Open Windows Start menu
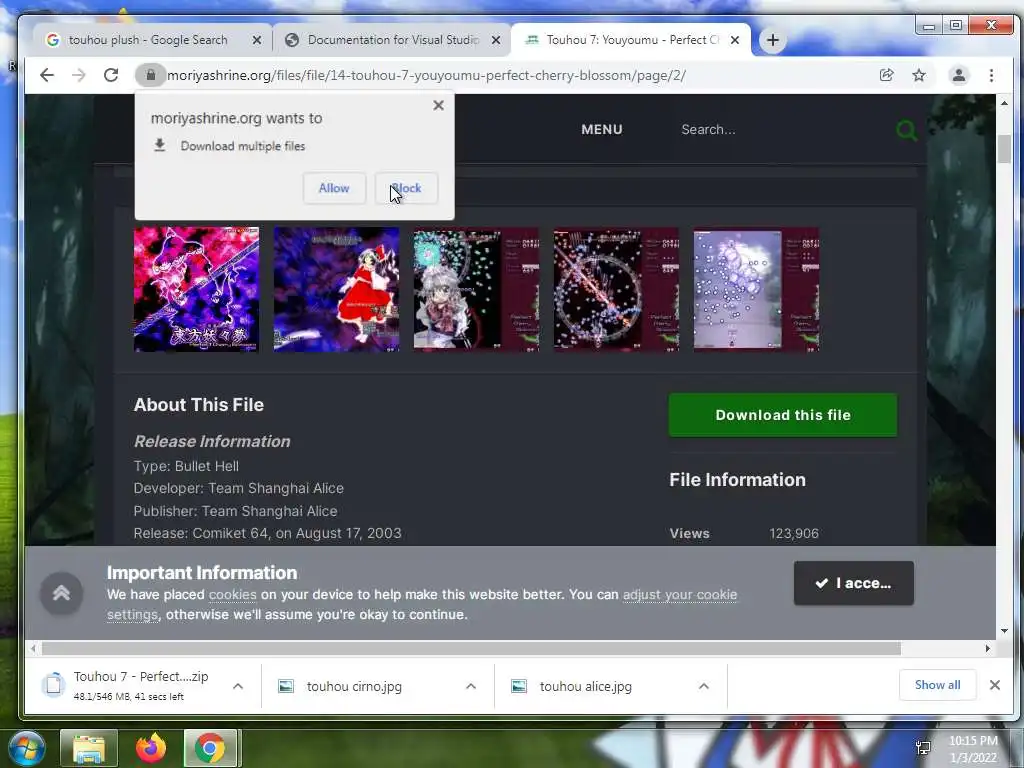This screenshot has height=768, width=1024. coord(26,748)
